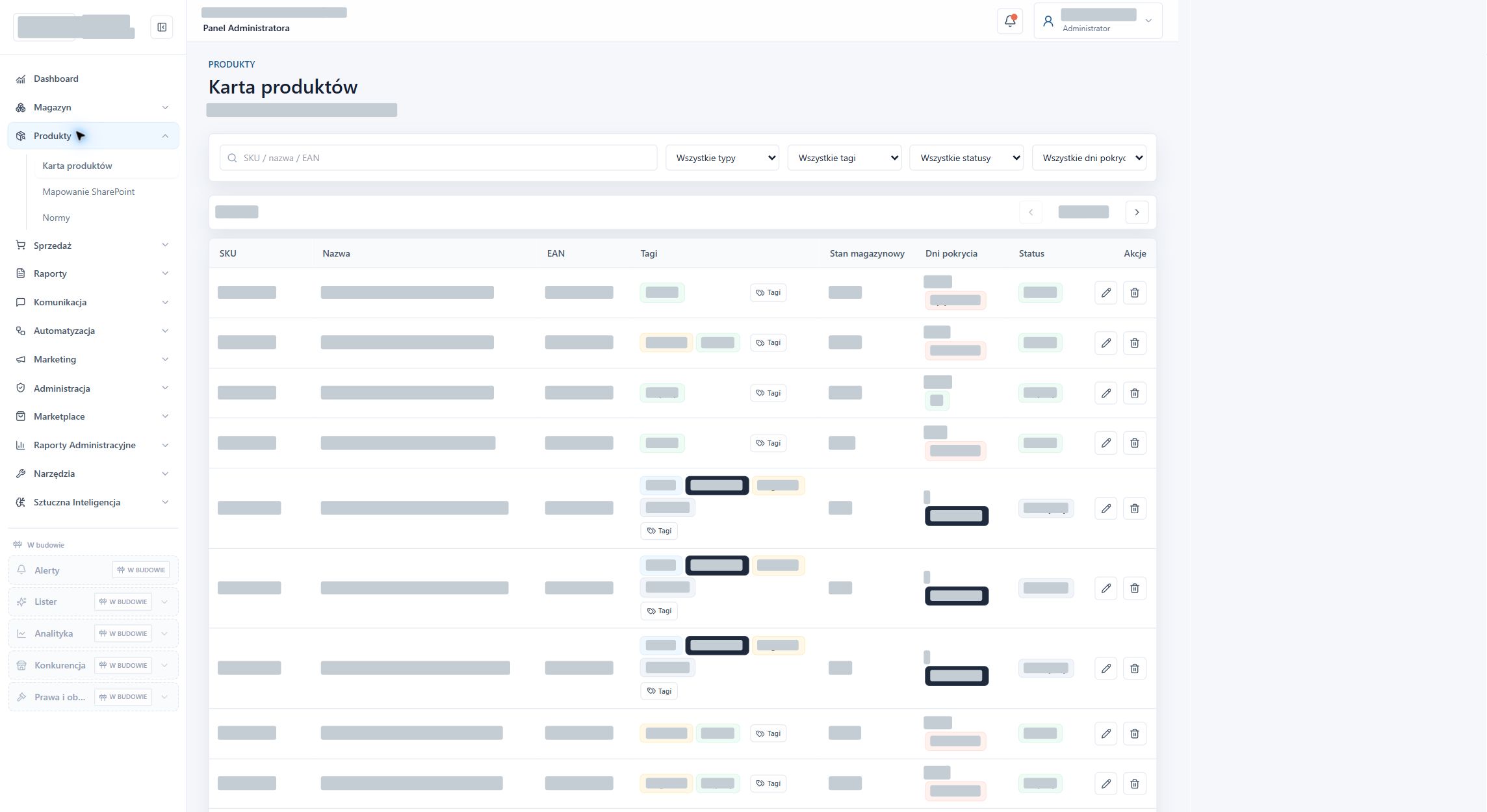Select the Normy submenu item

coord(56,218)
